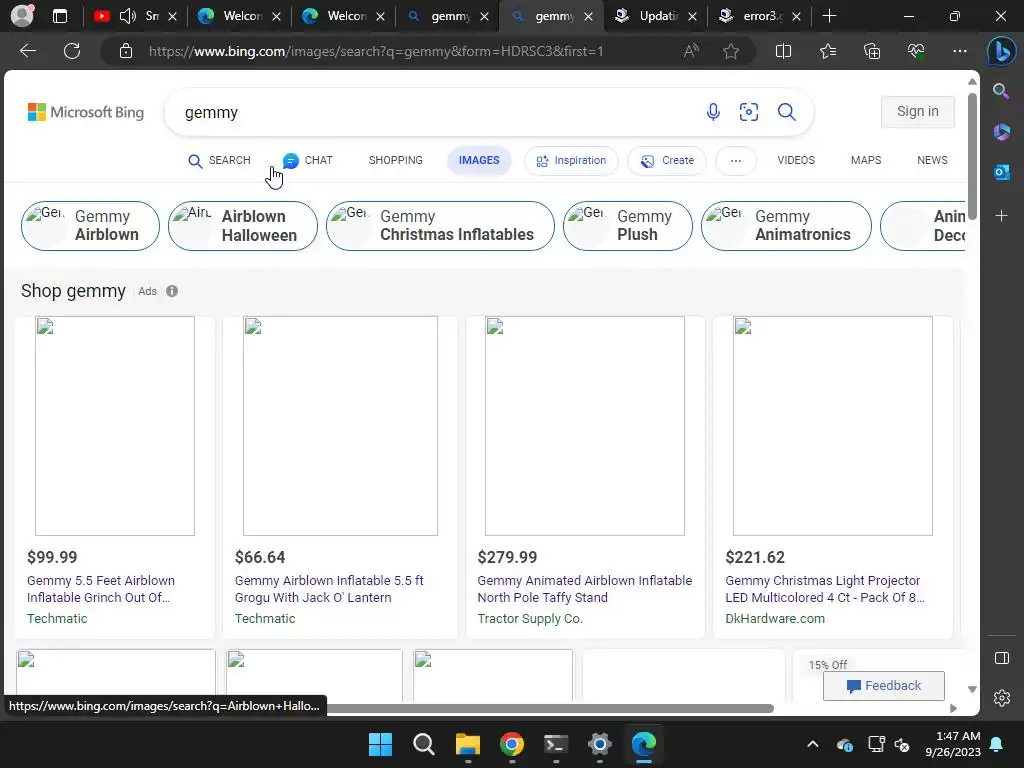The height and width of the screenshot is (768, 1024).
Task: Open the SHOPPING tab
Action: tap(396, 161)
